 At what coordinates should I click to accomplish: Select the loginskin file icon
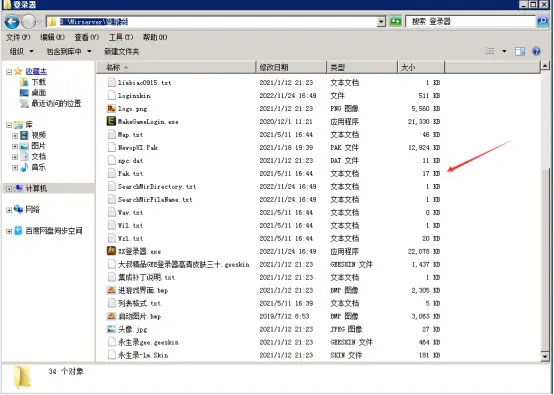pos(112,95)
